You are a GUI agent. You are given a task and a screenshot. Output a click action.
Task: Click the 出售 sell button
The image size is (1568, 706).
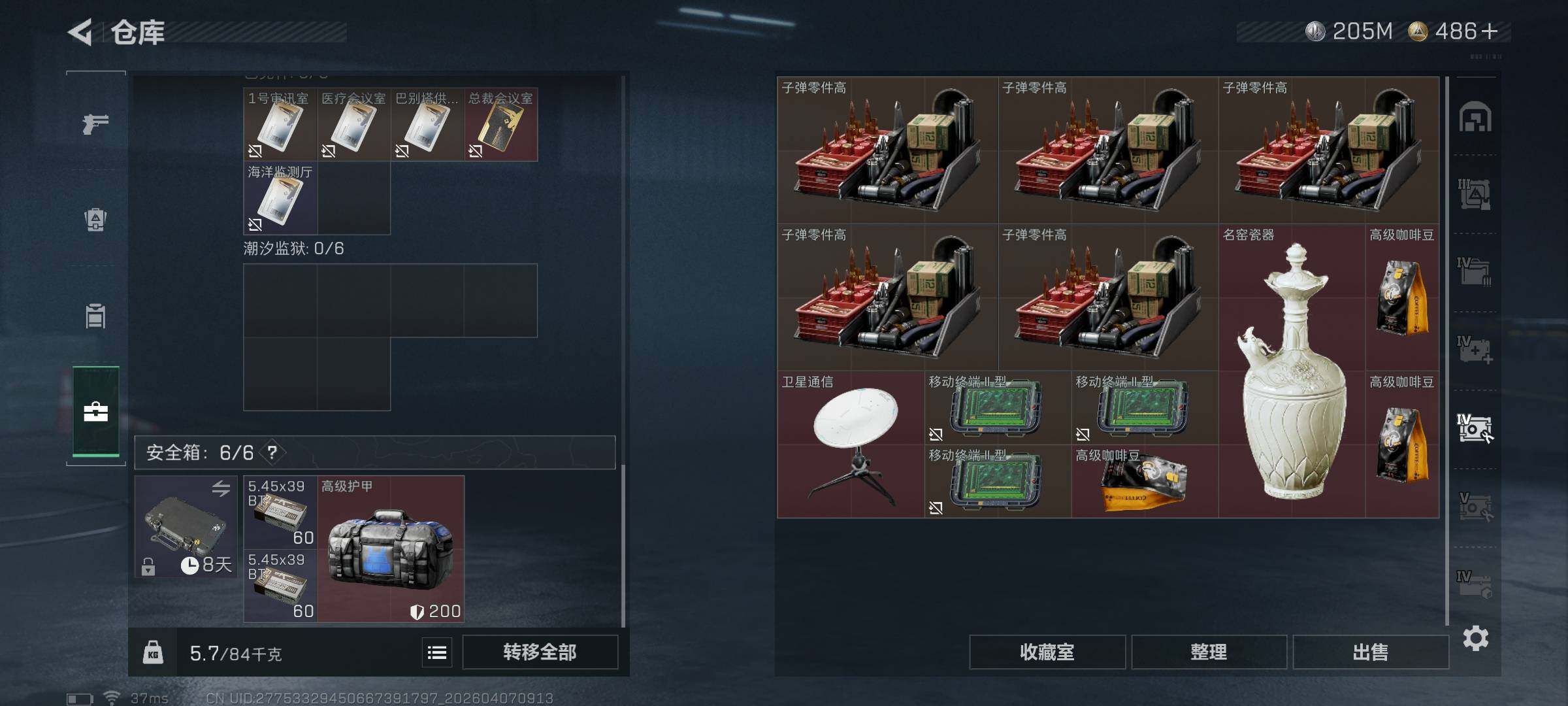pyautogui.click(x=1370, y=652)
